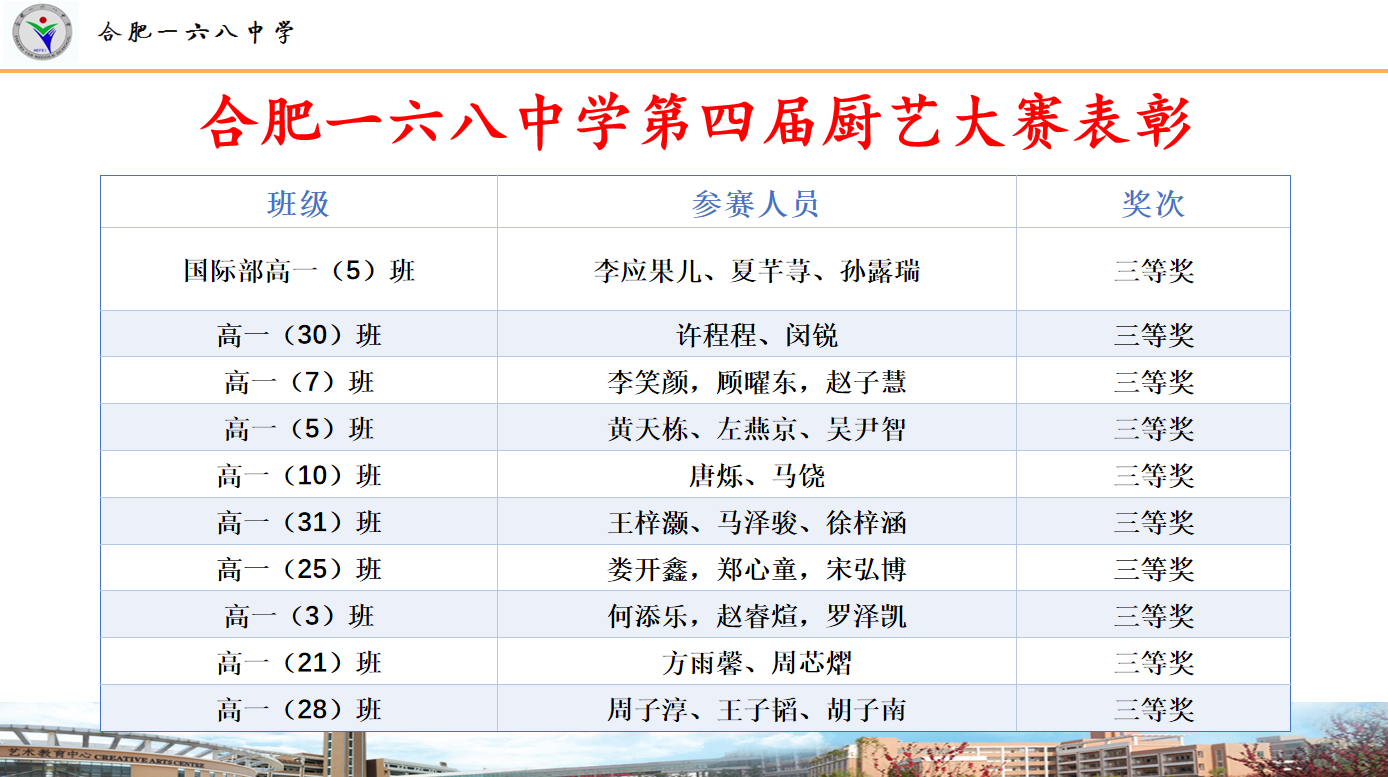Click the 黄天栋、左燕京、吴尹智 cell
Image resolution: width=1388 pixels, height=777 pixels.
coord(756,429)
